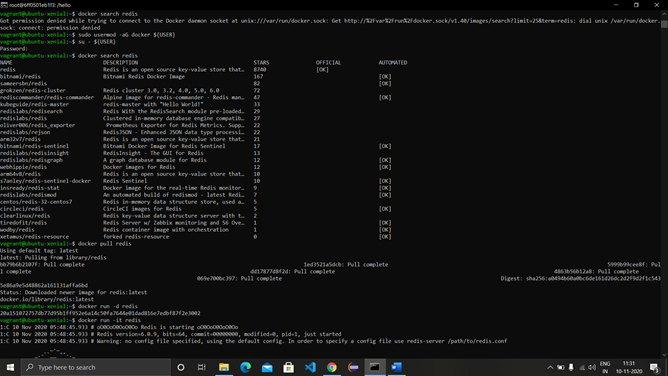Viewport: 668px width, 376px height.
Task: Click 'circleci/redis' entry
Action: [x=22, y=209]
